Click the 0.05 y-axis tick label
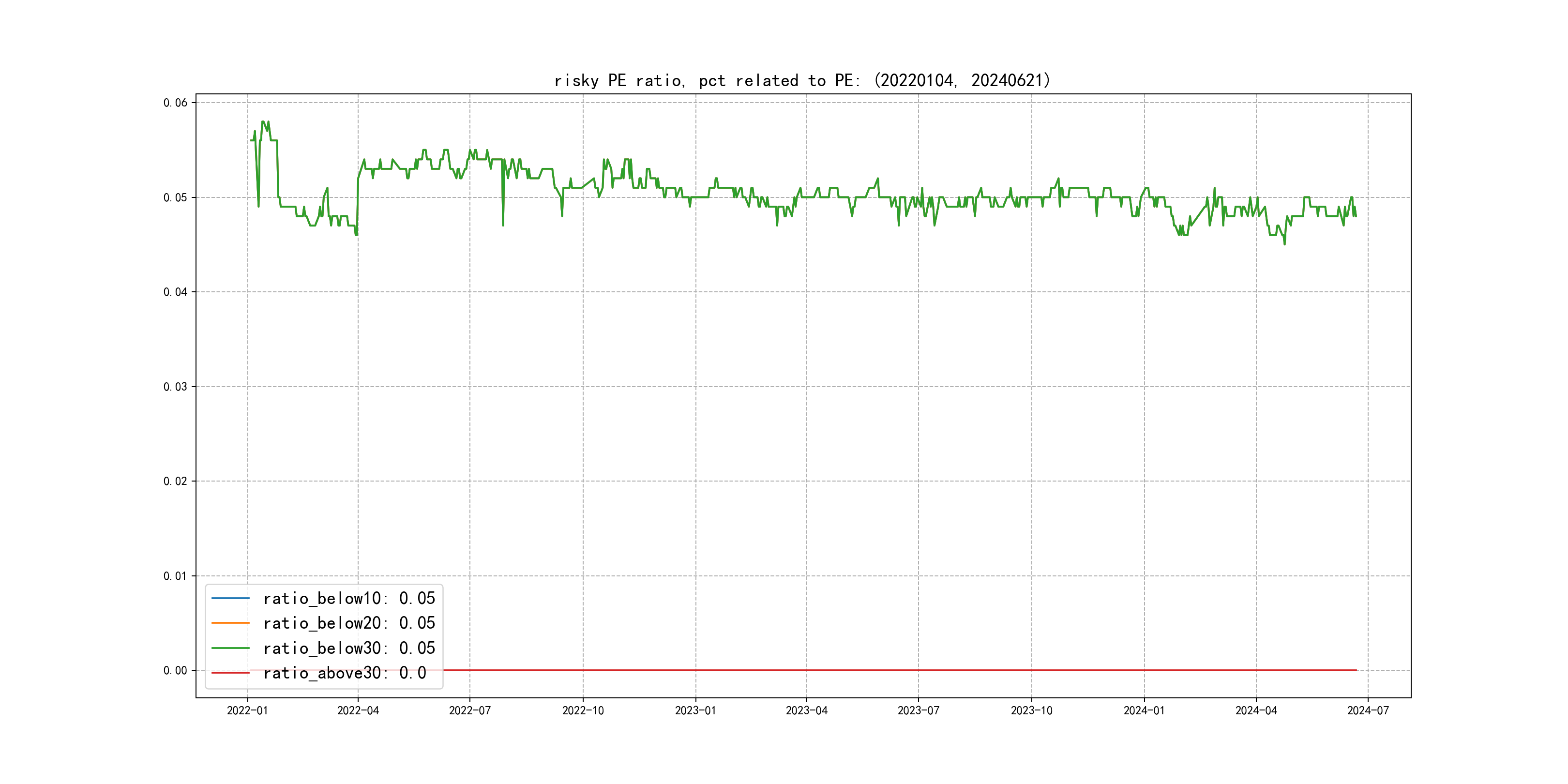The image size is (1568, 784). point(175,197)
